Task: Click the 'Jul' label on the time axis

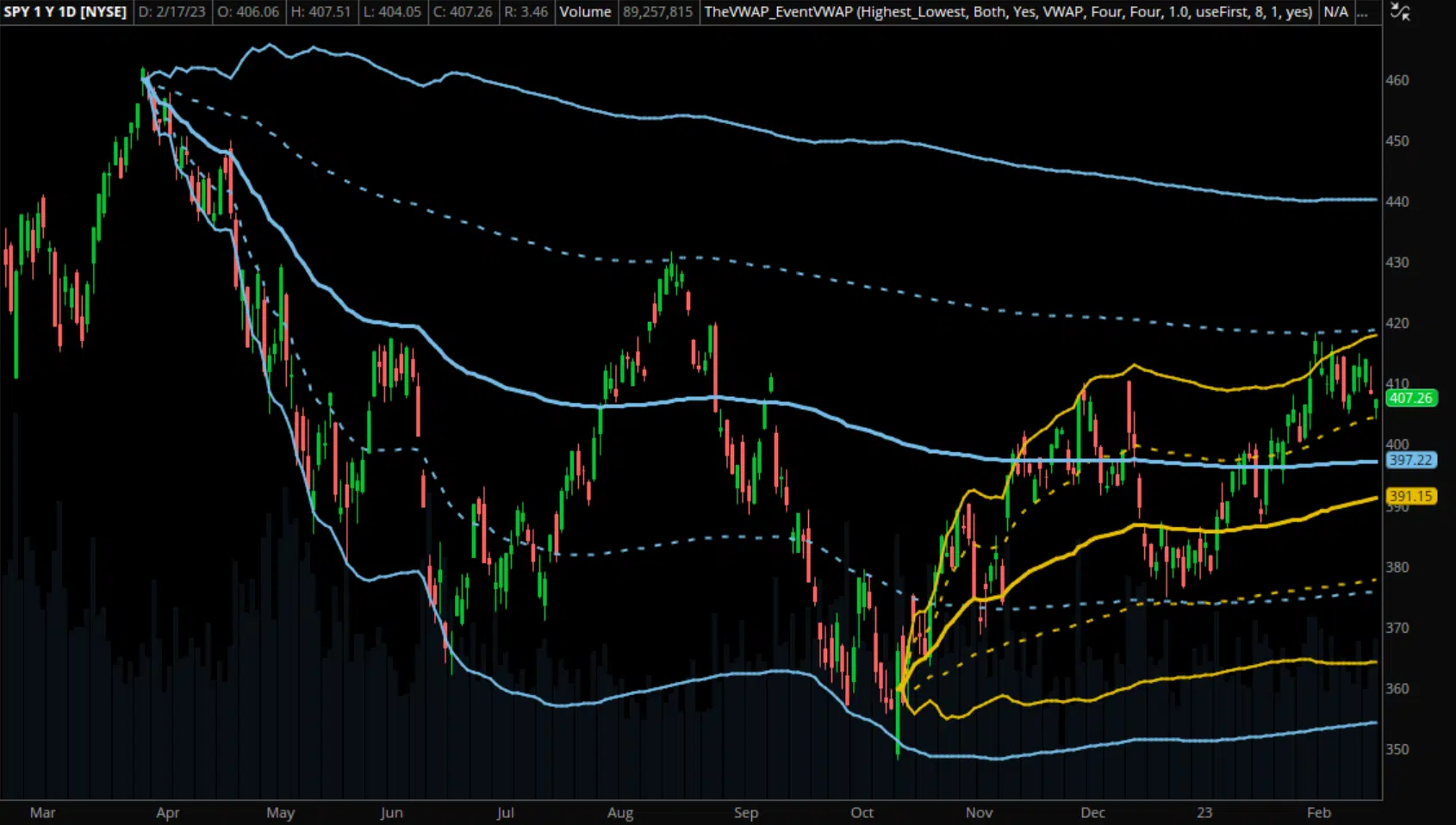Action: 506,813
